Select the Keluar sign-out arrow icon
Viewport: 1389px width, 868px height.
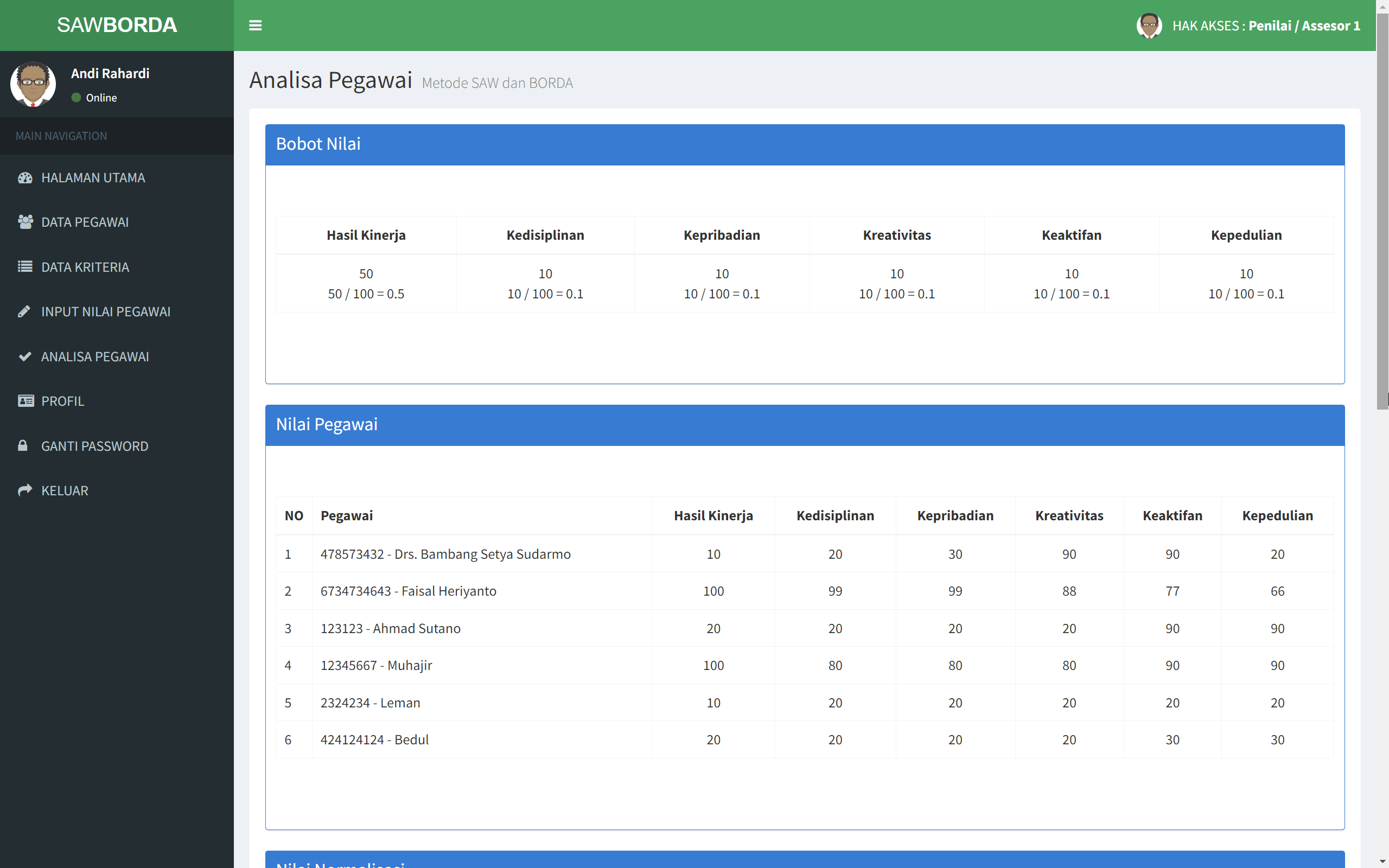pos(26,490)
